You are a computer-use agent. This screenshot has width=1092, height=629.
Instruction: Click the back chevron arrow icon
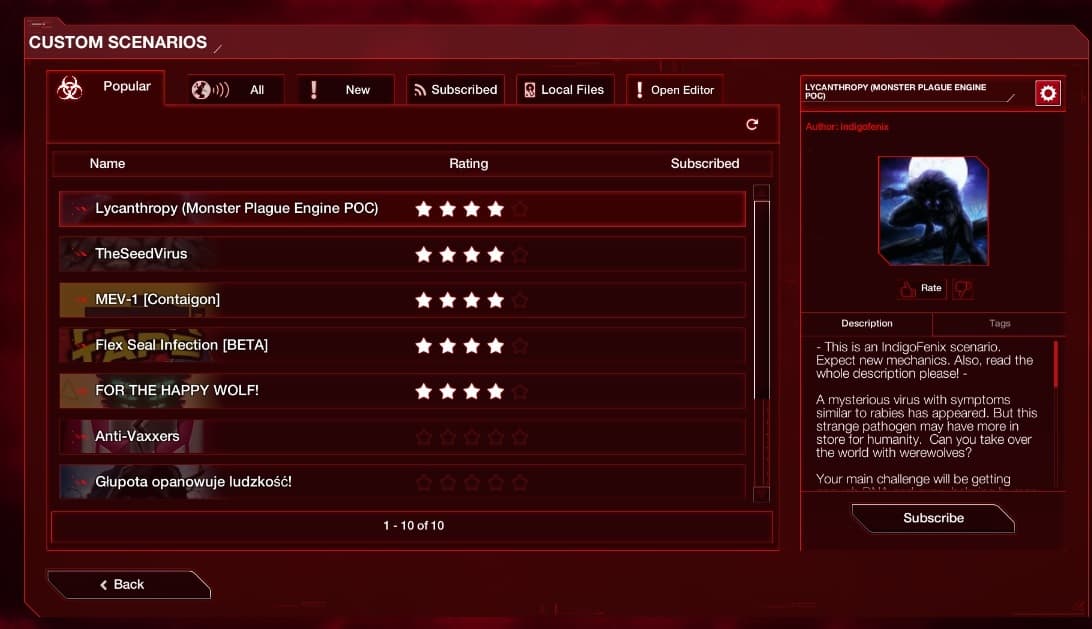pos(104,585)
